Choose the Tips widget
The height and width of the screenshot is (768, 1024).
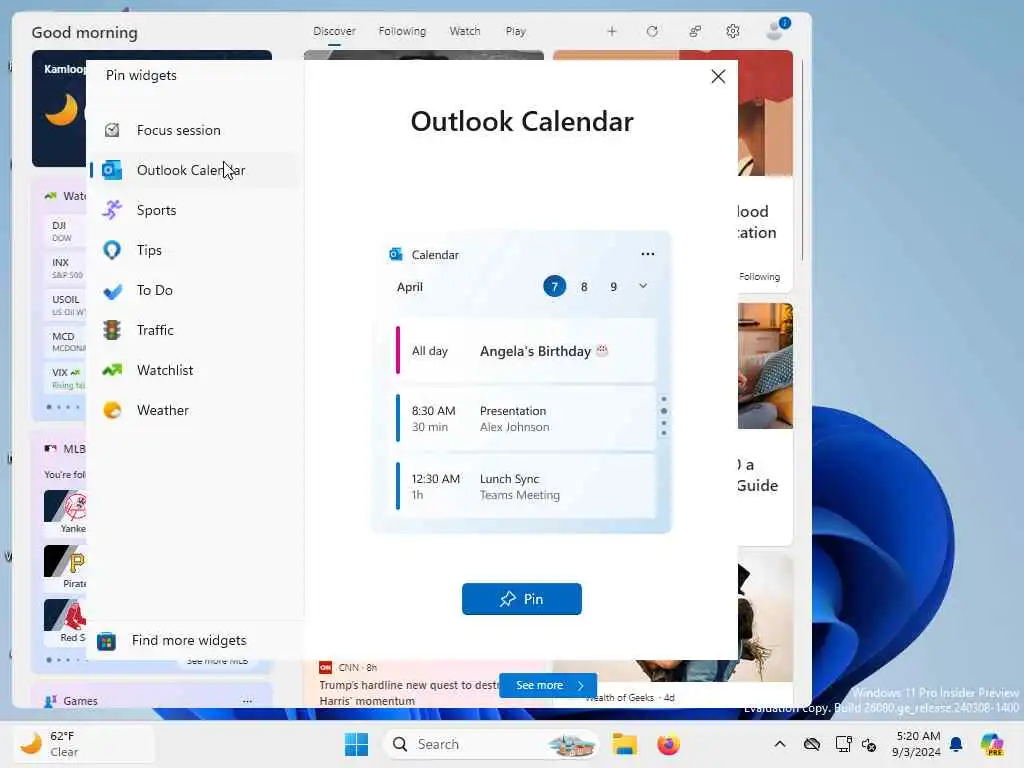pos(194,250)
